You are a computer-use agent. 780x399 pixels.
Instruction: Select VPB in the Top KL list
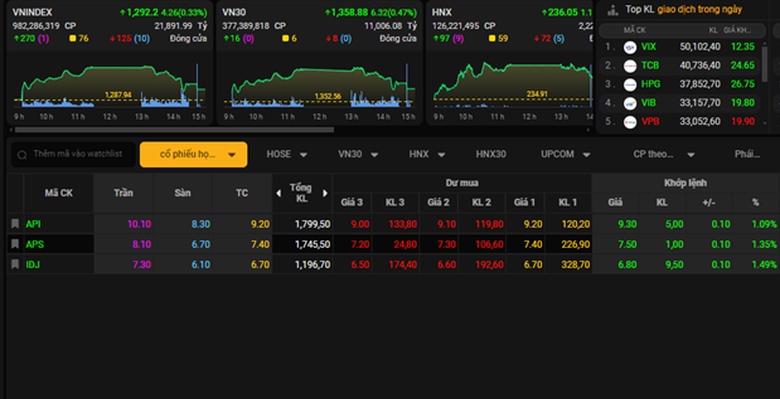tap(650, 121)
